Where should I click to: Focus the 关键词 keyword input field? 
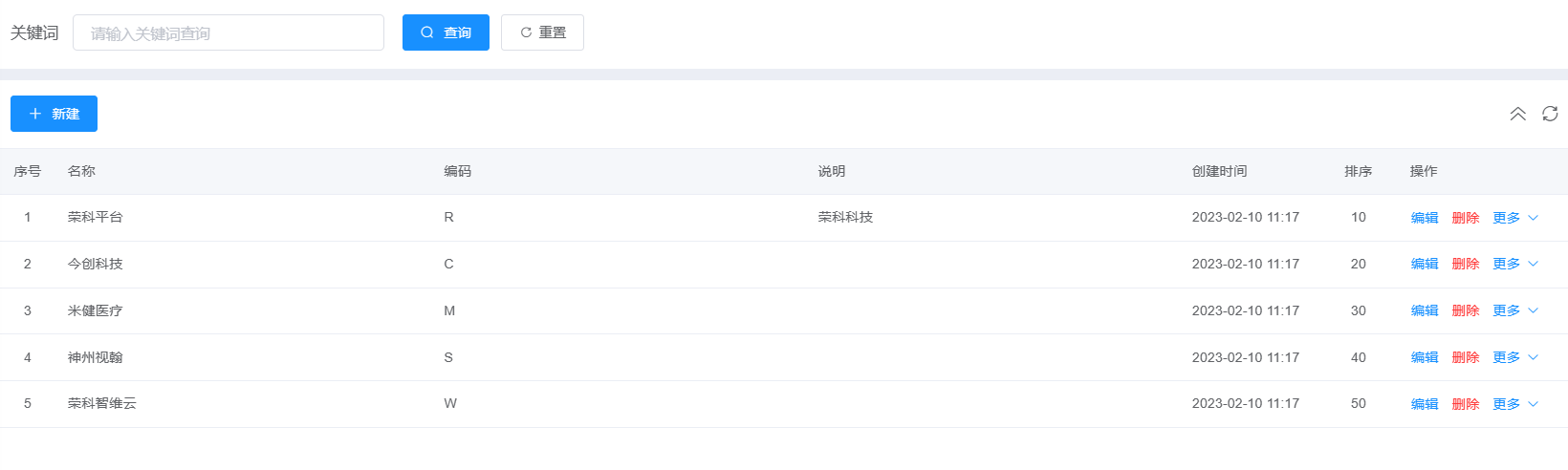point(229,32)
